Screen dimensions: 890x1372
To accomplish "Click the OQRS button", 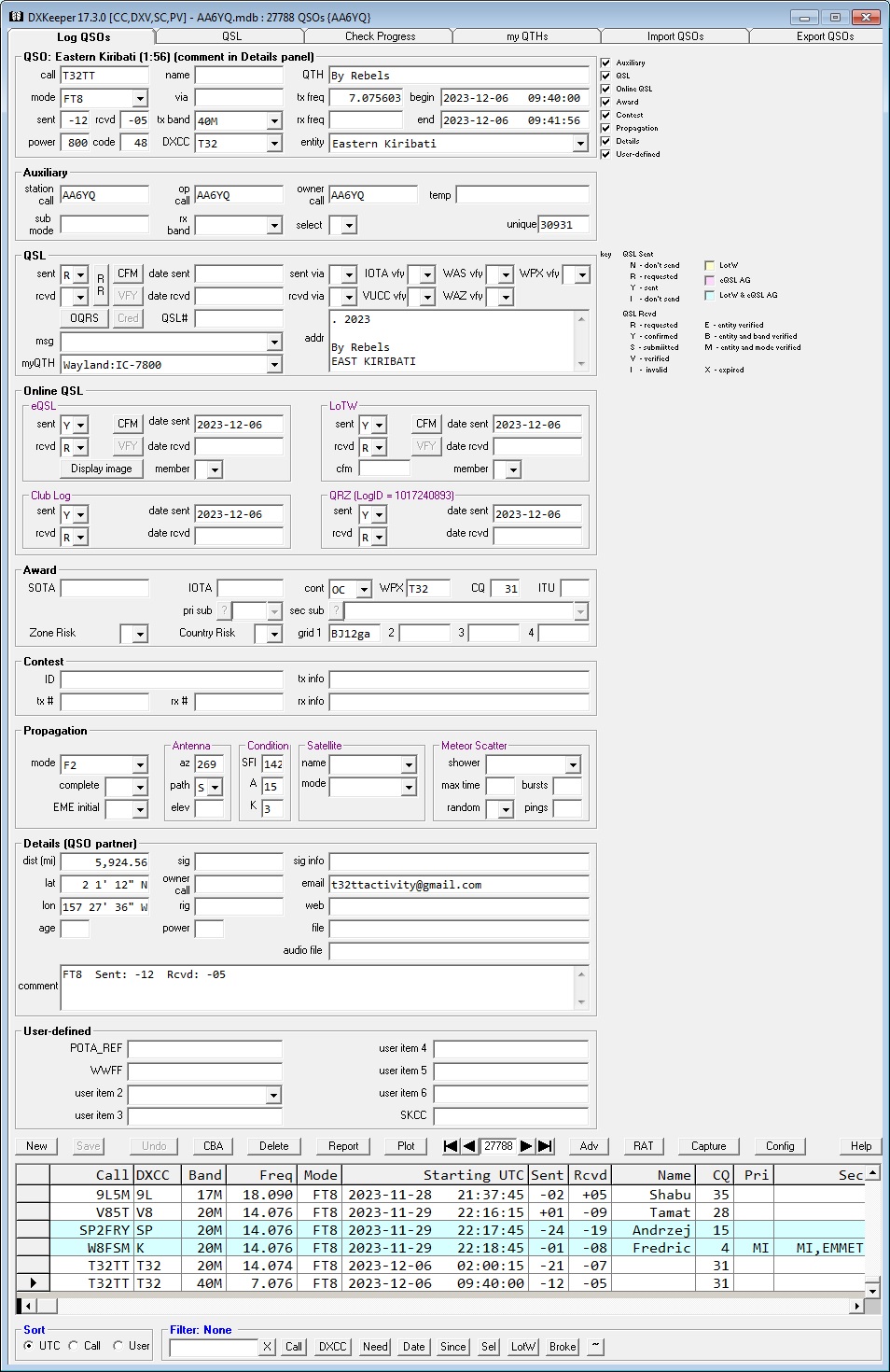I will coord(84,318).
